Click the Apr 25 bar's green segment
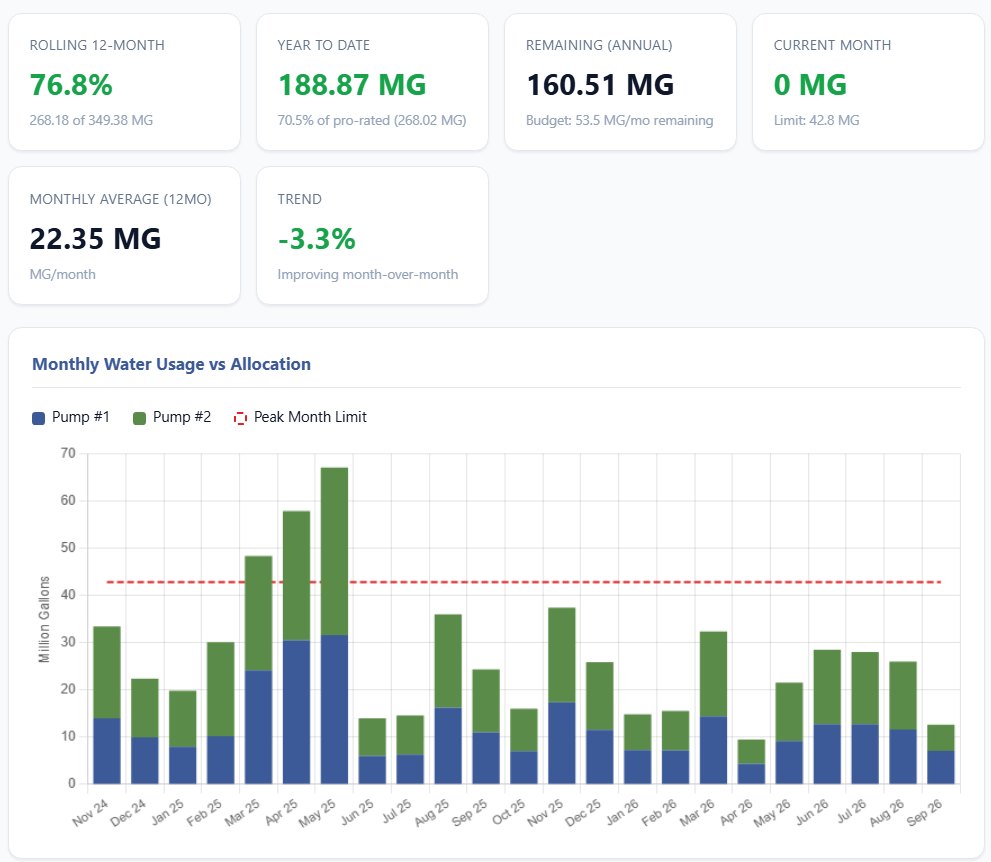Screen dimensions: 991x862 (296, 576)
